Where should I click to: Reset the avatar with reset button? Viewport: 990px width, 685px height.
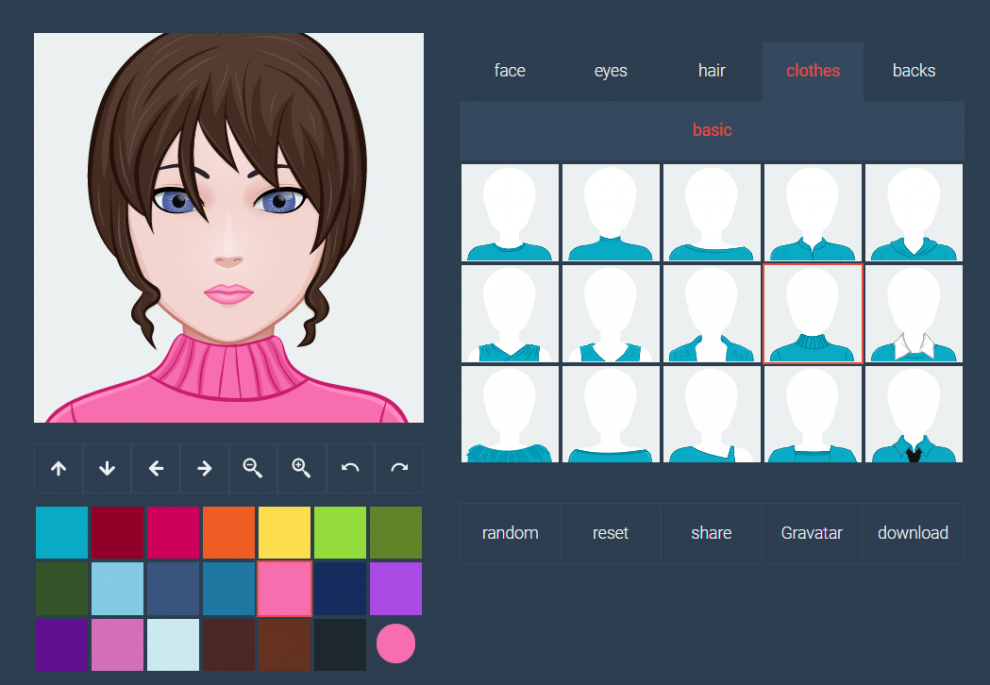(x=610, y=533)
